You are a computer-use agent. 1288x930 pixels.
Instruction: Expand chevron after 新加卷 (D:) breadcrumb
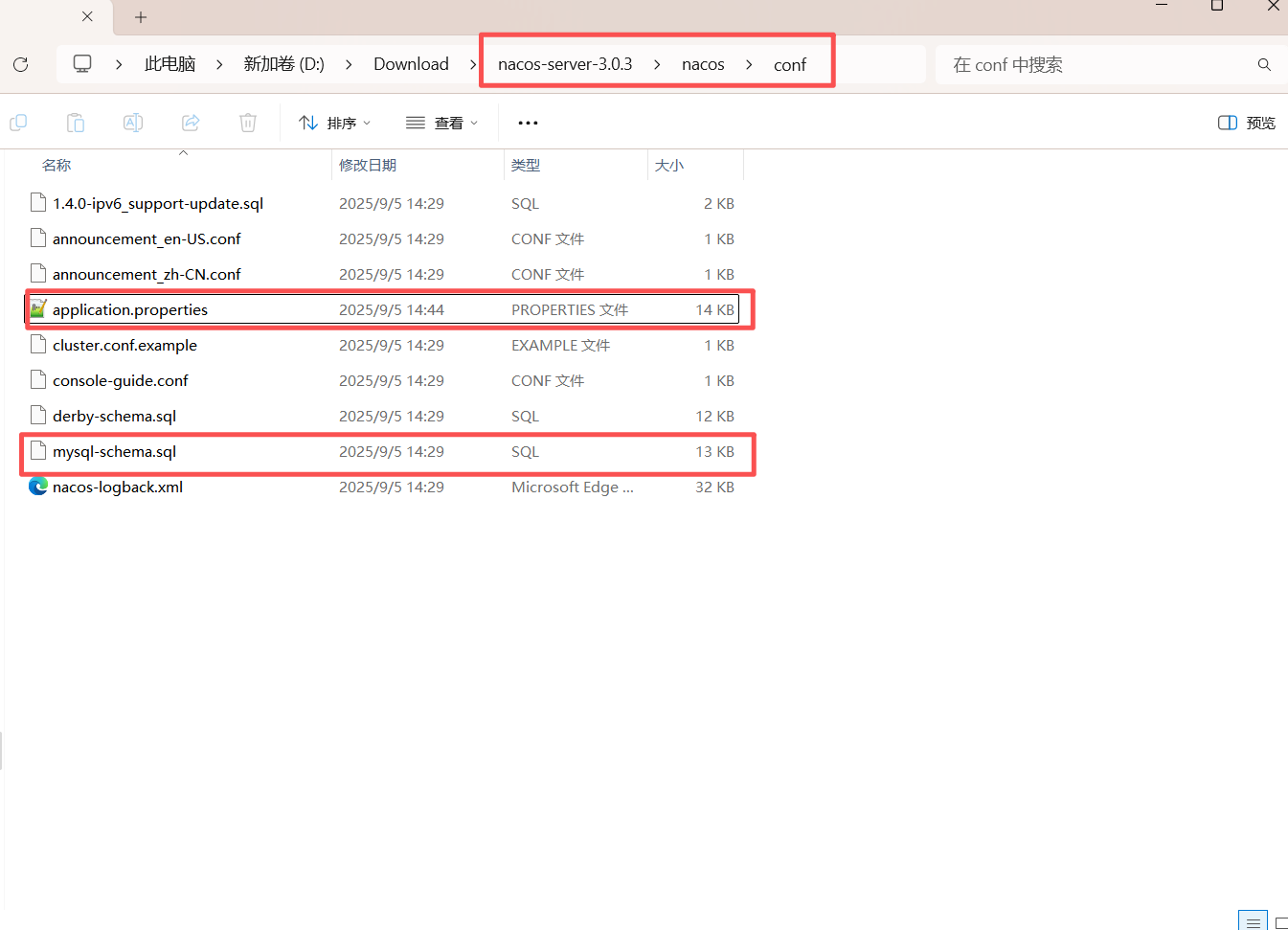(349, 64)
